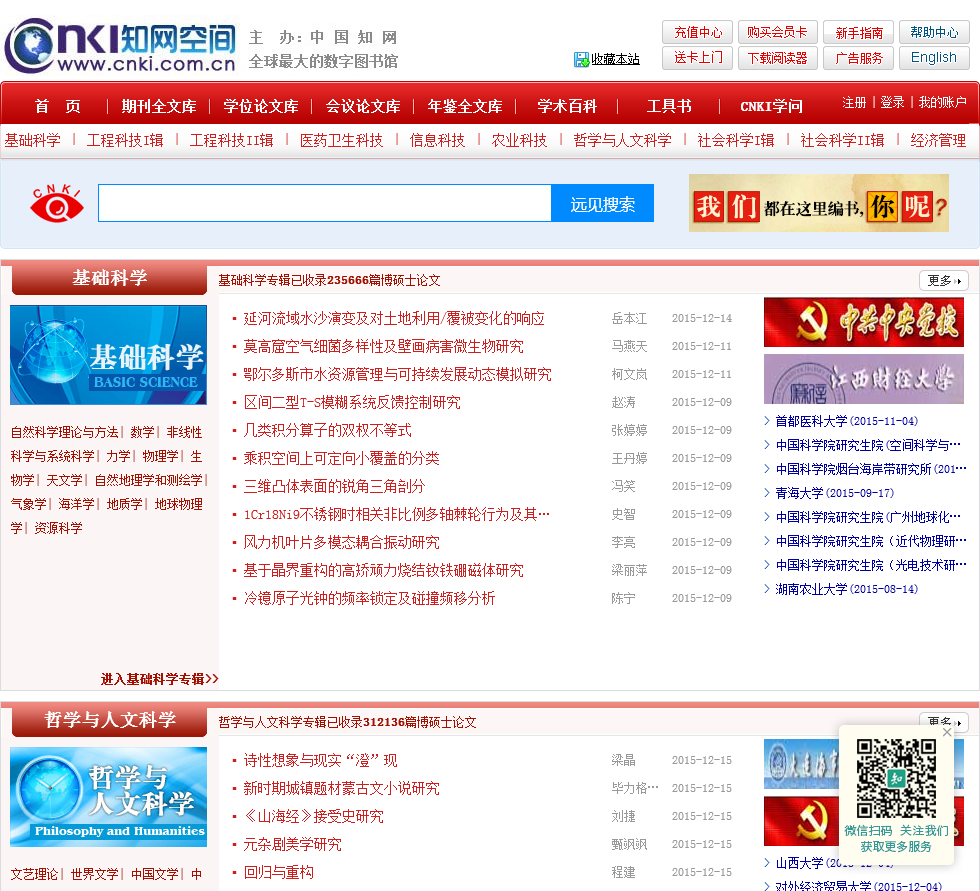Open 资源科学 subject link
The image size is (980, 891).
pyautogui.click(x=58, y=529)
